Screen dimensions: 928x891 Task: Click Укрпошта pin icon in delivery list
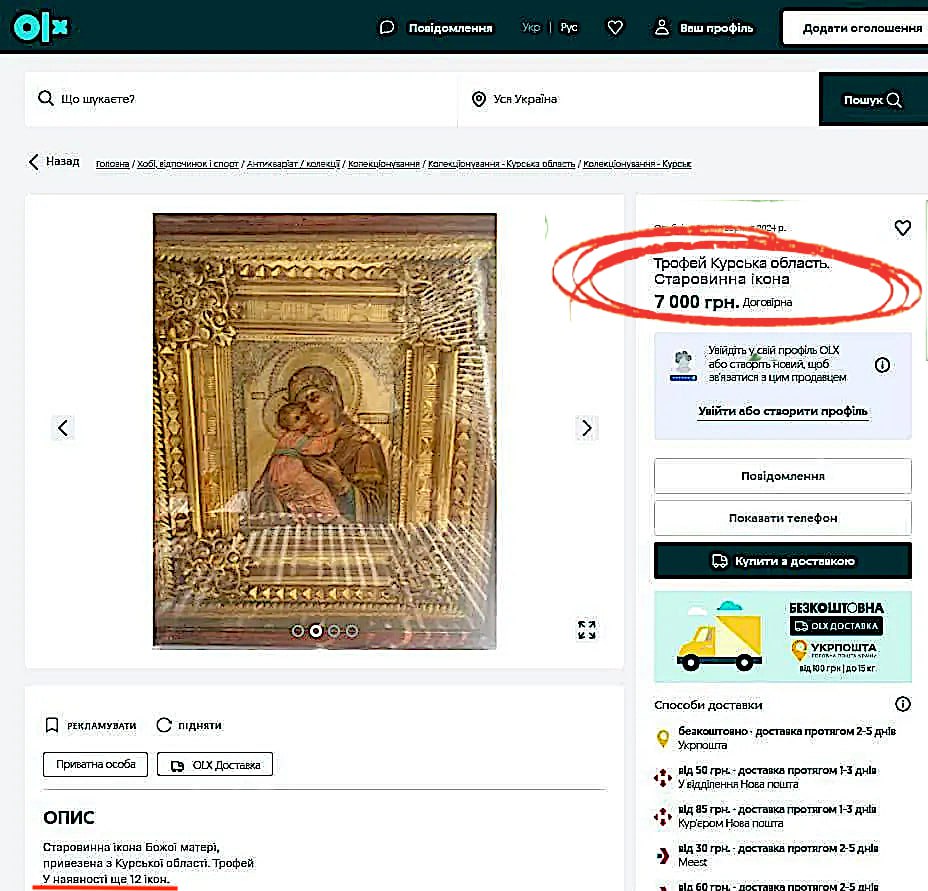pos(663,738)
